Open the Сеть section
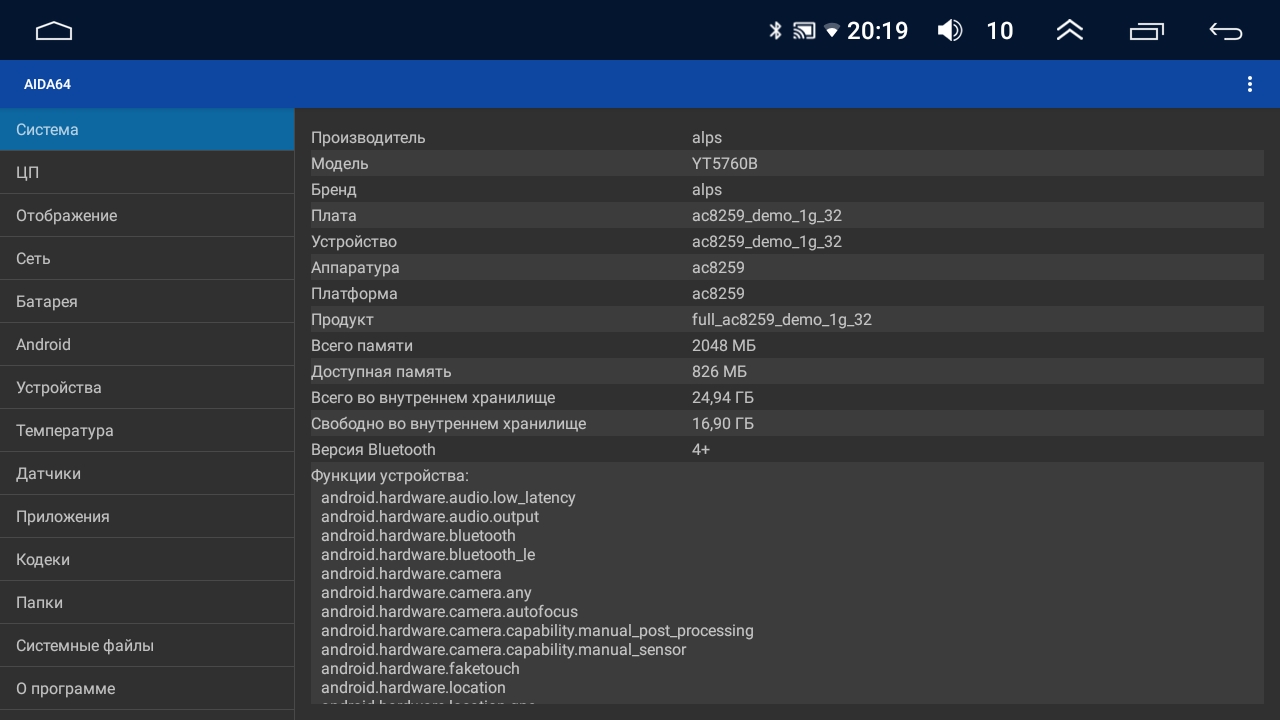The image size is (1280, 720). (147, 258)
